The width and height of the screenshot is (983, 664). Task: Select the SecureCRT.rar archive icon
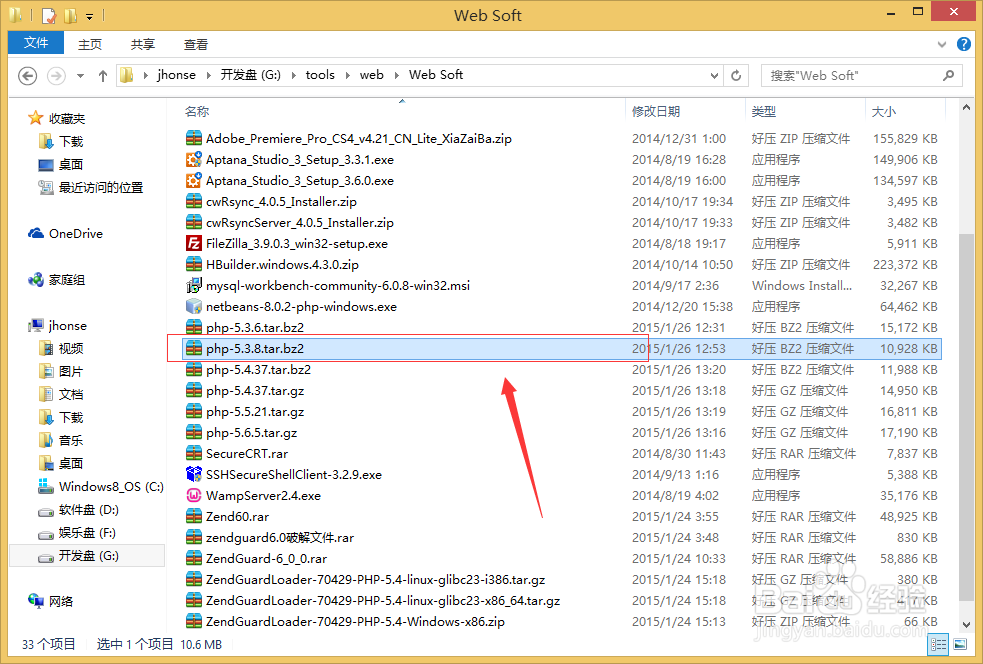(x=194, y=453)
